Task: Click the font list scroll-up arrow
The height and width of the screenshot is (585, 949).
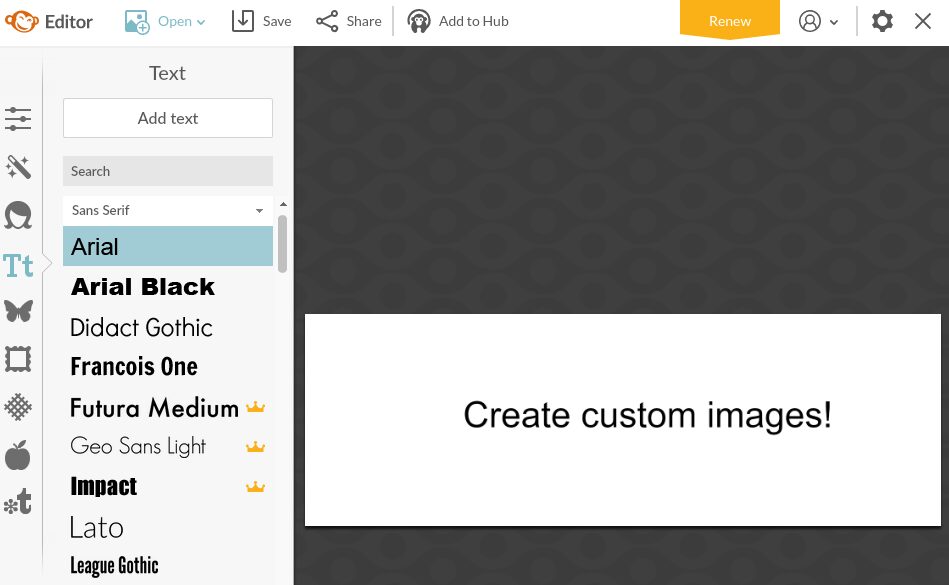Action: [x=283, y=204]
